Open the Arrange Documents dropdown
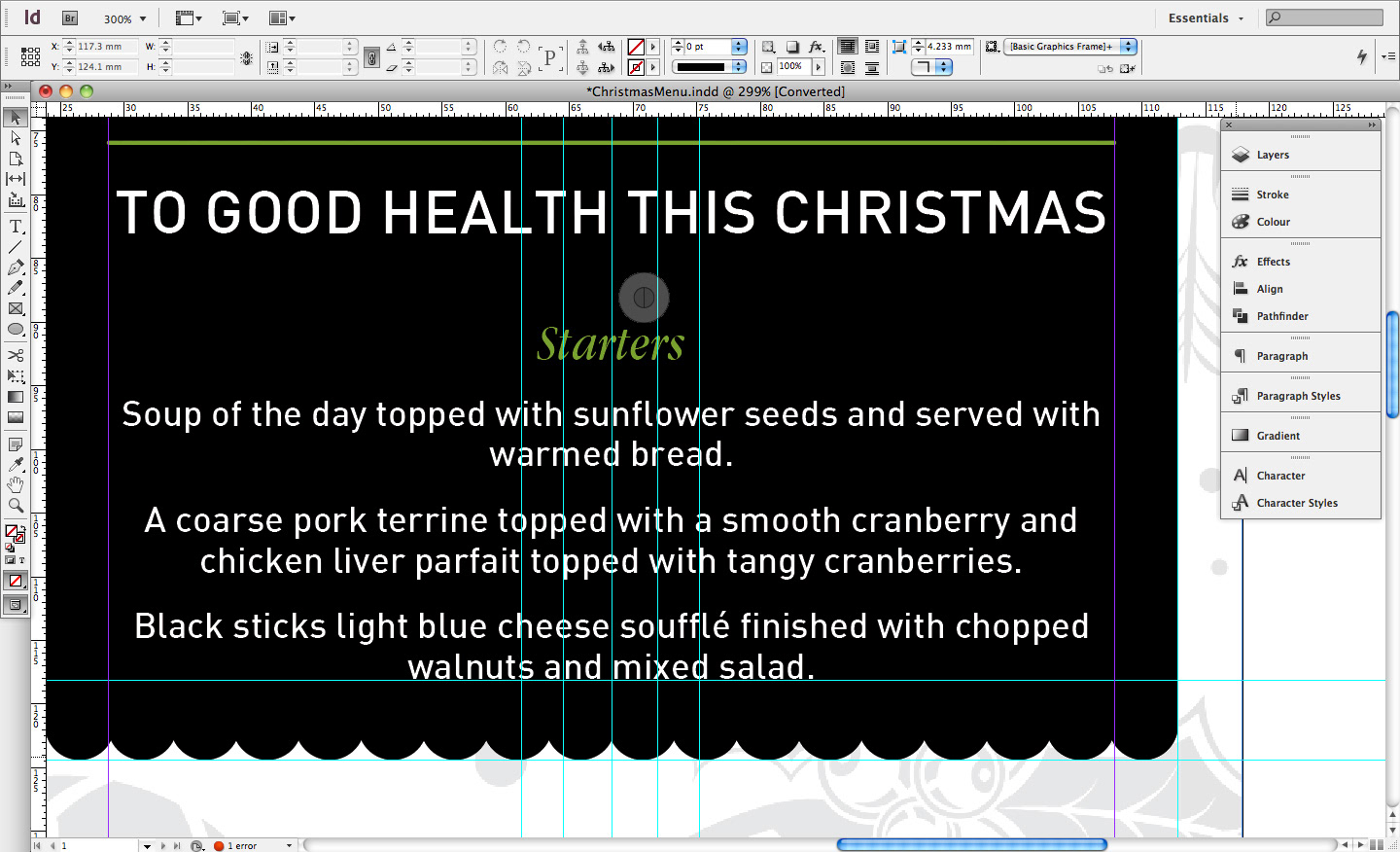 tap(282, 18)
